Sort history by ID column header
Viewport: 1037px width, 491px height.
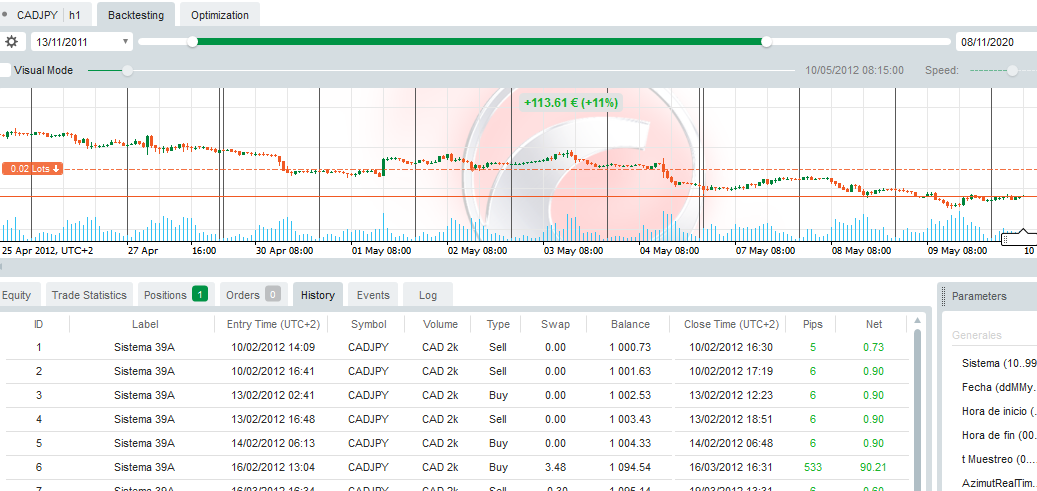tap(38, 324)
